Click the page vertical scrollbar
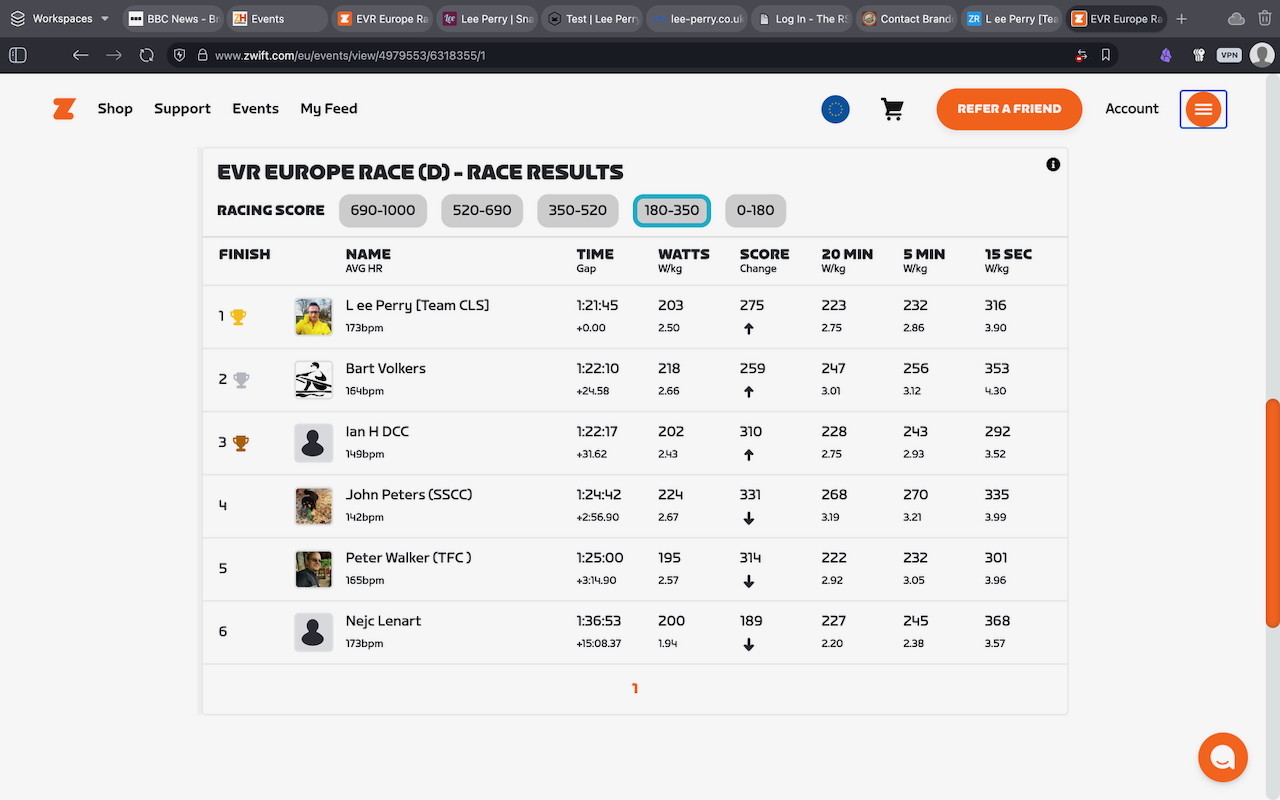Image resolution: width=1280 pixels, height=800 pixels. (1272, 513)
